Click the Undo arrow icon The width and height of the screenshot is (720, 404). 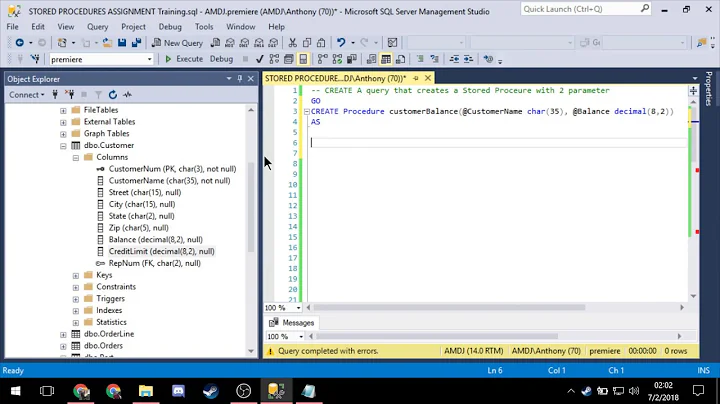pos(341,43)
